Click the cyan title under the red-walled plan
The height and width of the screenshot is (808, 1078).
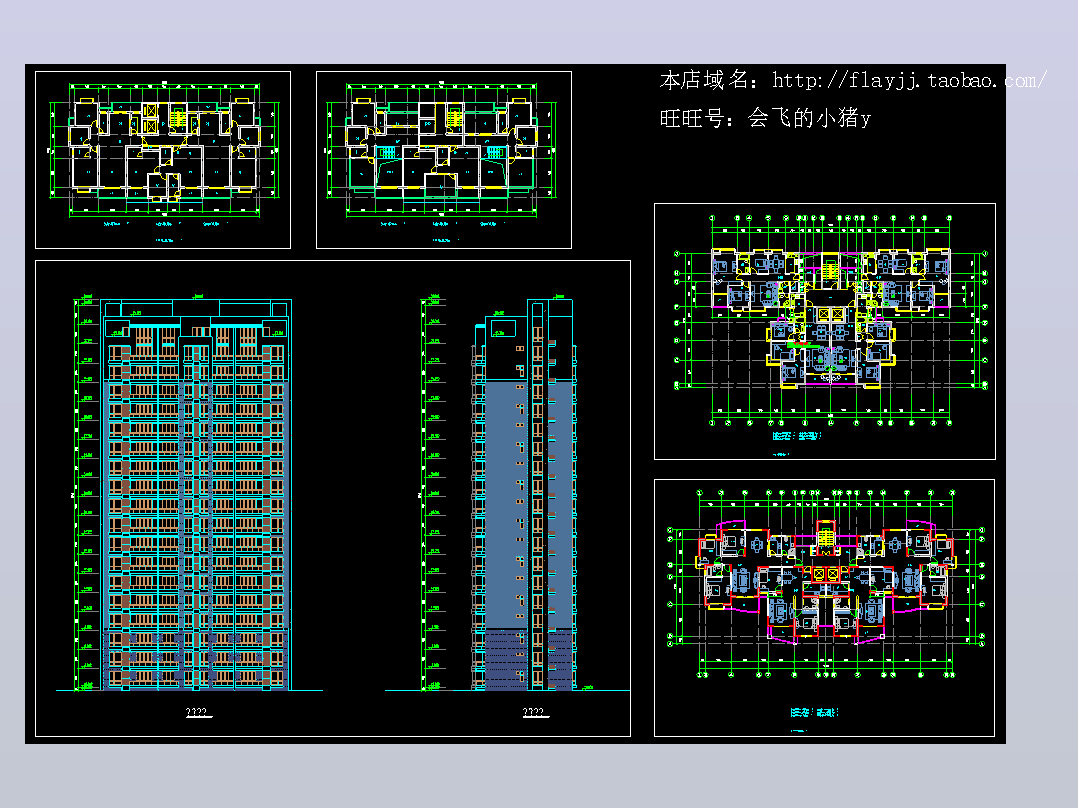(x=814, y=712)
